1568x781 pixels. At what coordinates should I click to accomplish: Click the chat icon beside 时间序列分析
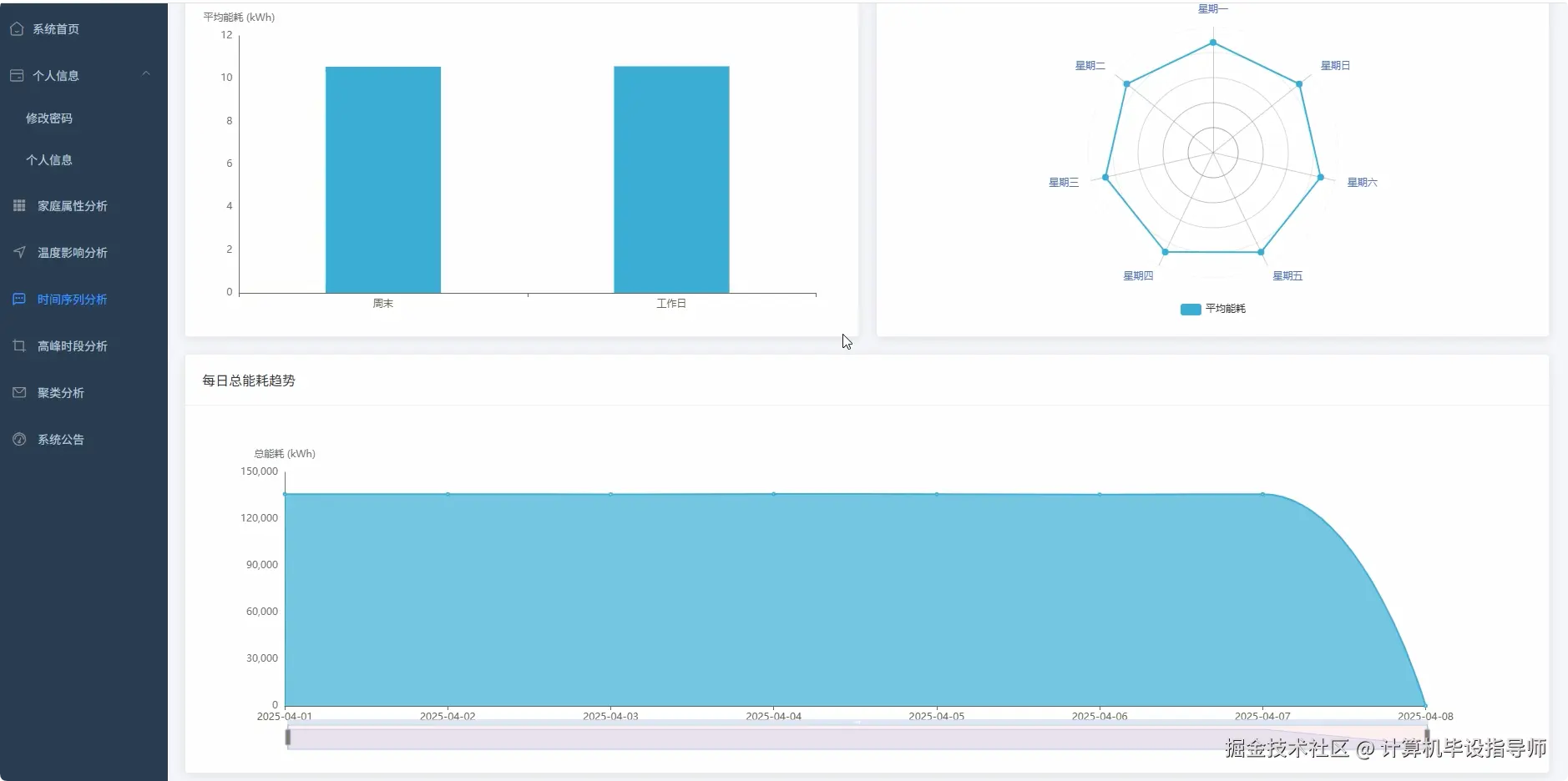pyautogui.click(x=19, y=299)
